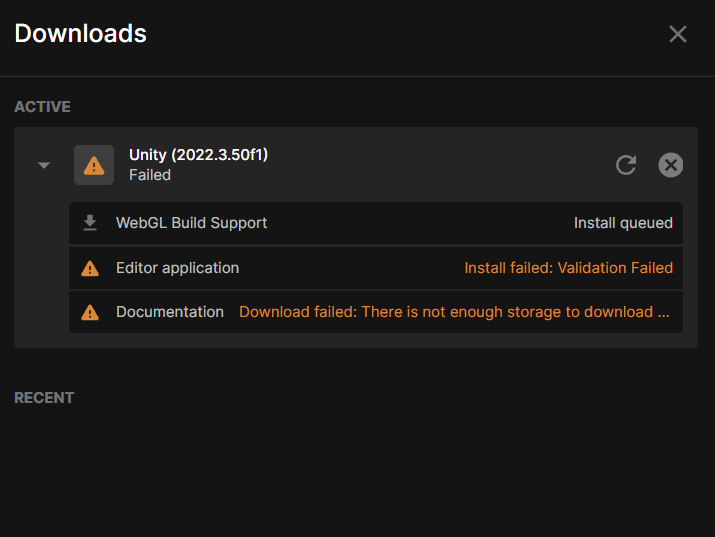Click the Downloads panel title
The width and height of the screenshot is (715, 537).
(81, 34)
